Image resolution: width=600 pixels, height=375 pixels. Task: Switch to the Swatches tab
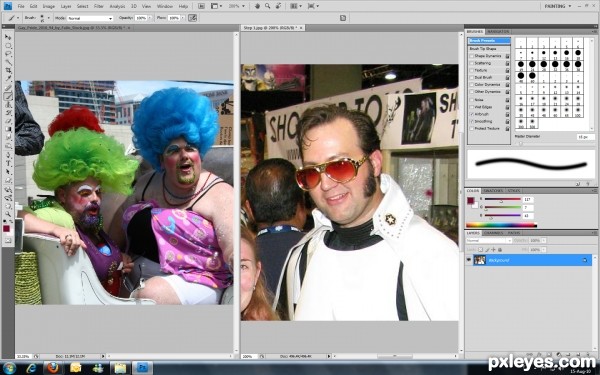pyautogui.click(x=493, y=191)
